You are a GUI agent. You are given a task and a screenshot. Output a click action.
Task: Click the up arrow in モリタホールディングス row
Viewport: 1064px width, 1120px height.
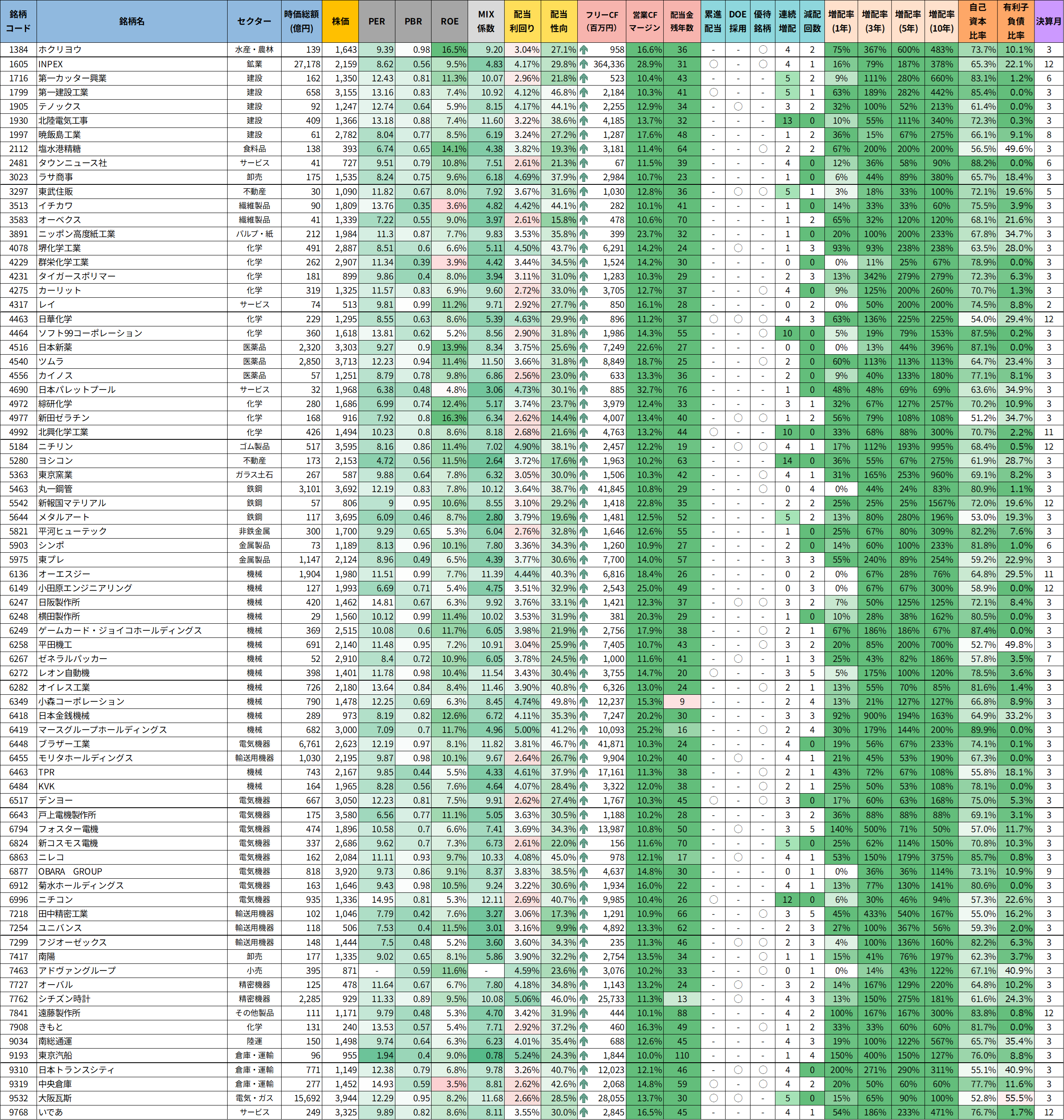(x=583, y=758)
